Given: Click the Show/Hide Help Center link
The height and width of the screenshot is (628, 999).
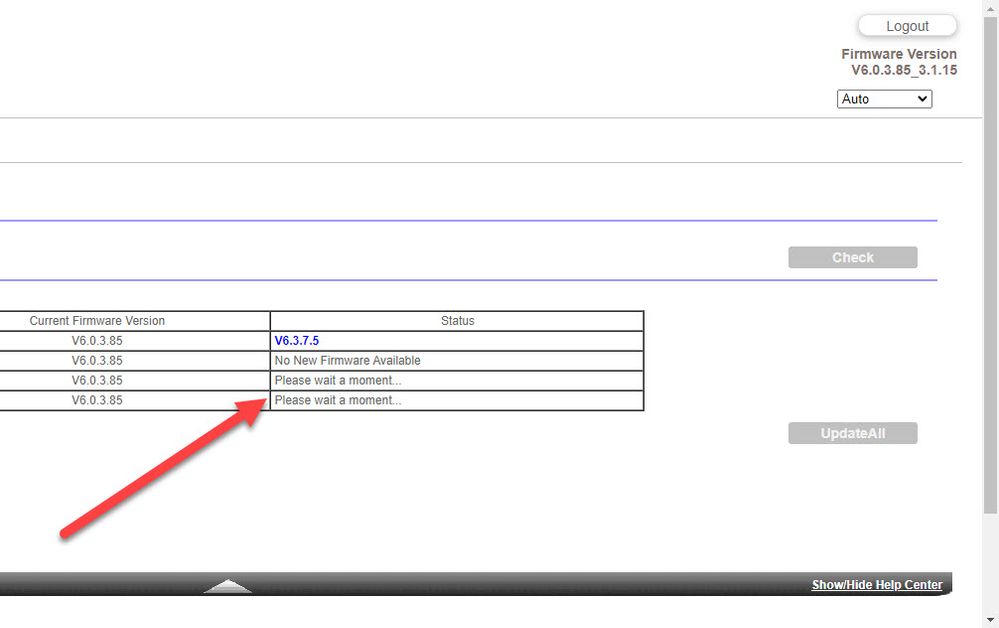Looking at the screenshot, I should tap(876, 585).
